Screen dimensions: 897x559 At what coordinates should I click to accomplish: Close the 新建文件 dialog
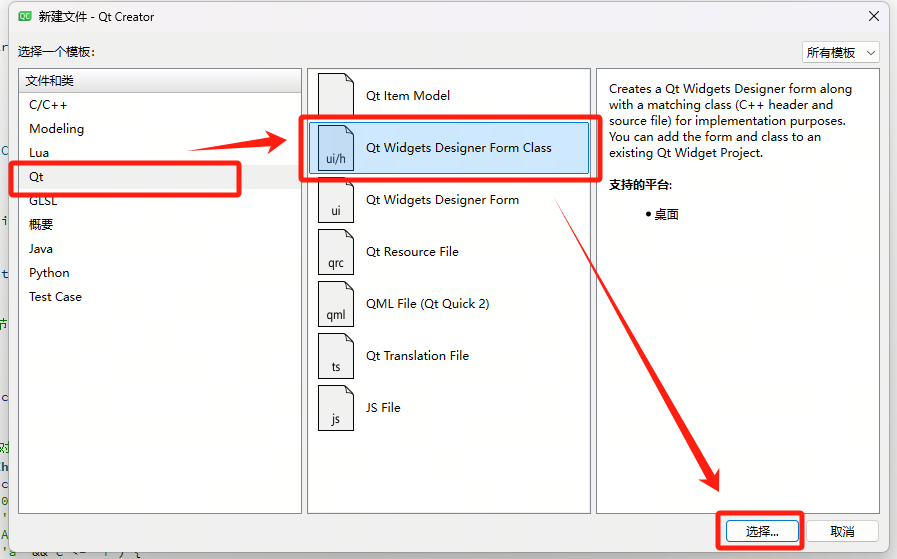click(874, 16)
